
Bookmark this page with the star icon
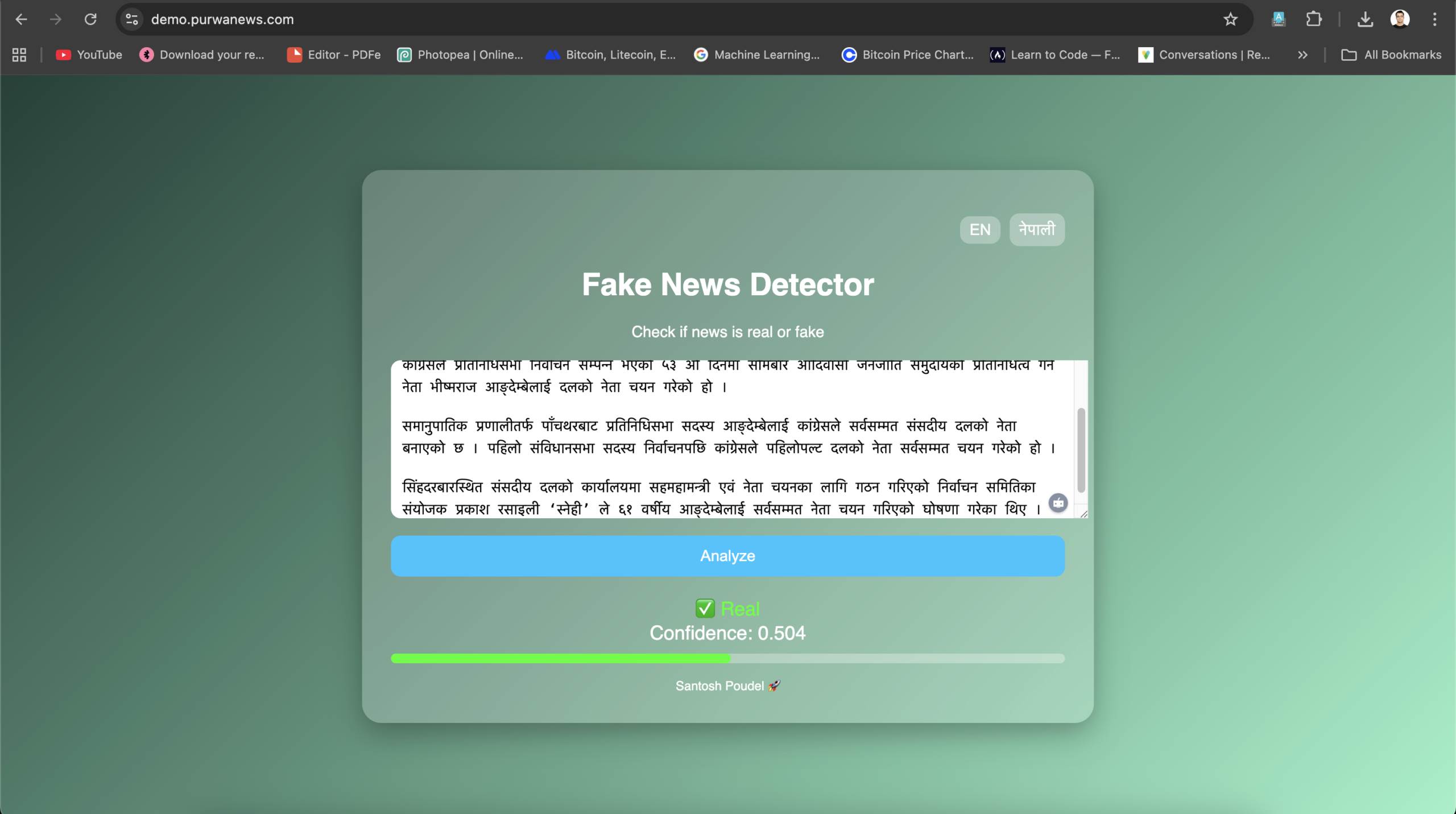point(1230,19)
